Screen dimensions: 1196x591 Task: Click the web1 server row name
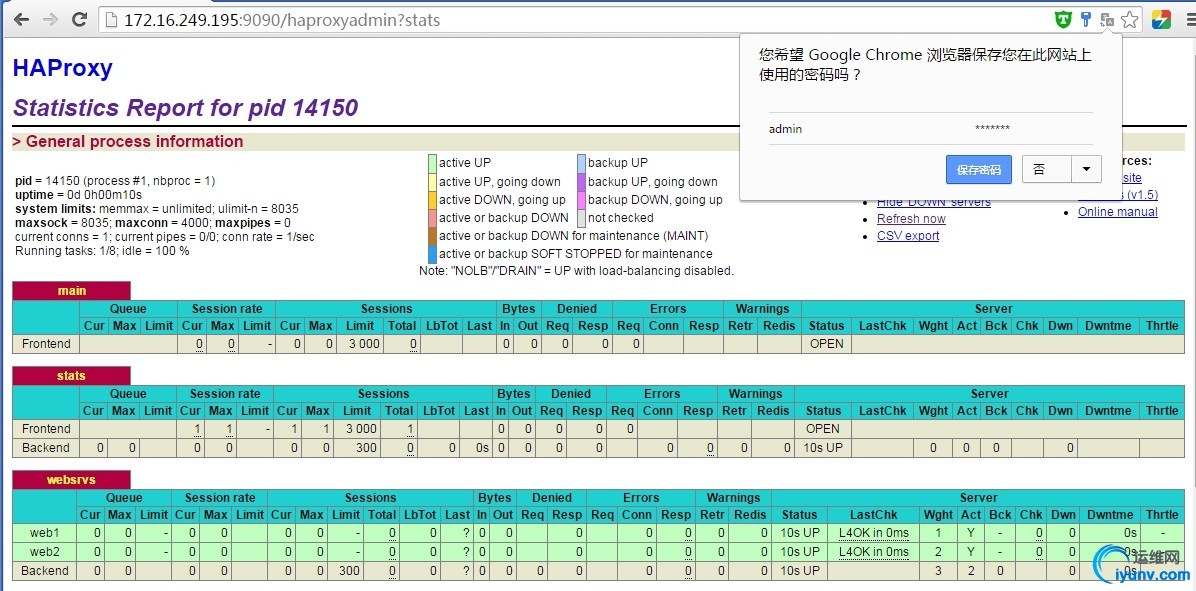[x=44, y=532]
